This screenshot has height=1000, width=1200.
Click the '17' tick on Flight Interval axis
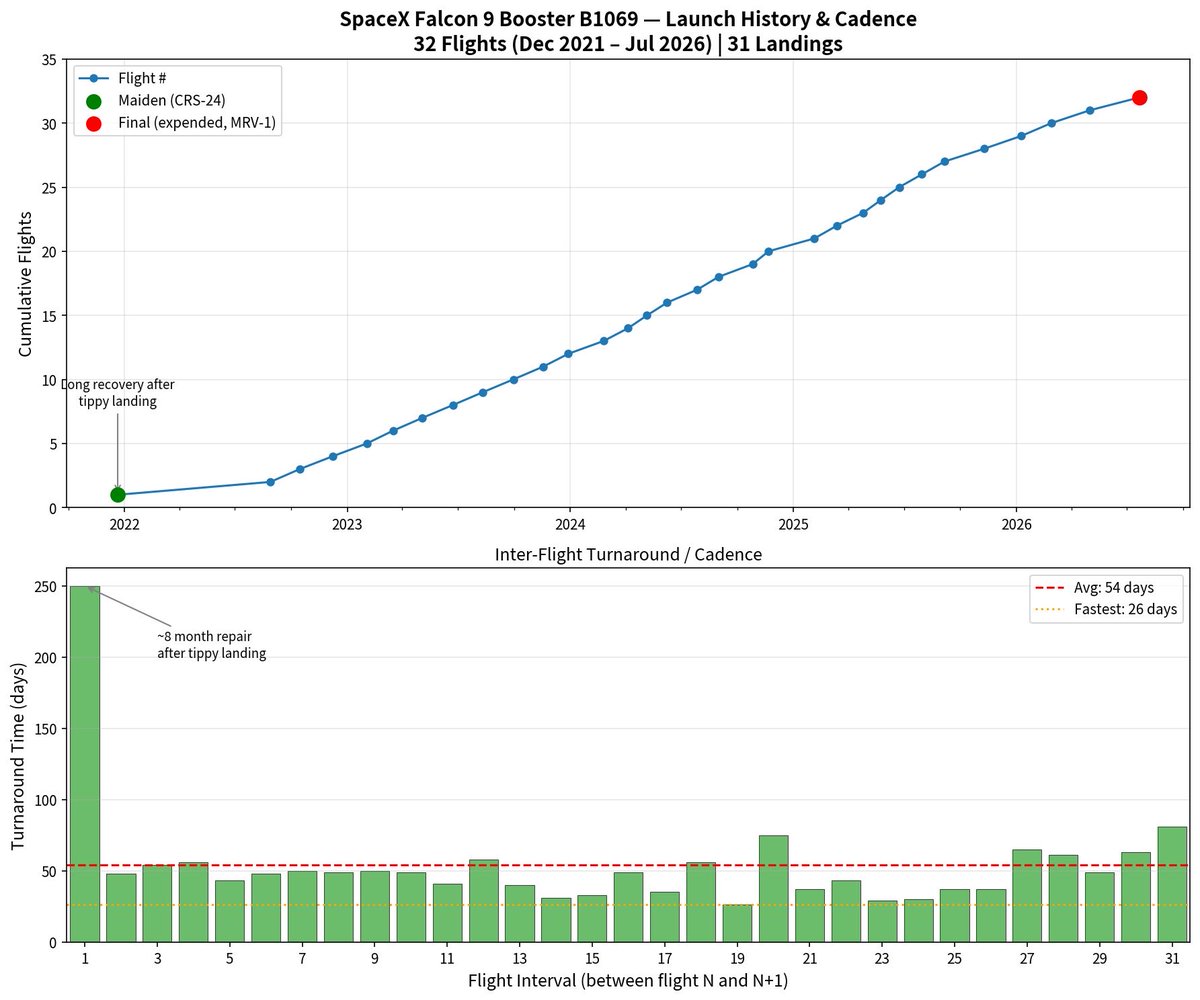click(x=665, y=960)
